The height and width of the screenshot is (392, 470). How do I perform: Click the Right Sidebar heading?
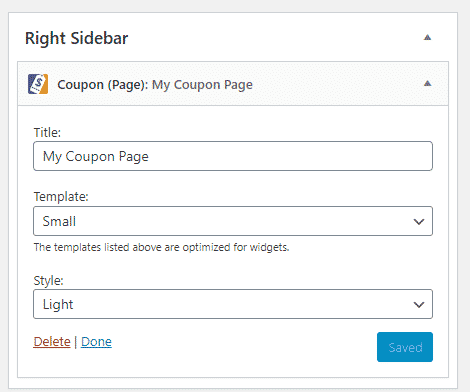76,38
